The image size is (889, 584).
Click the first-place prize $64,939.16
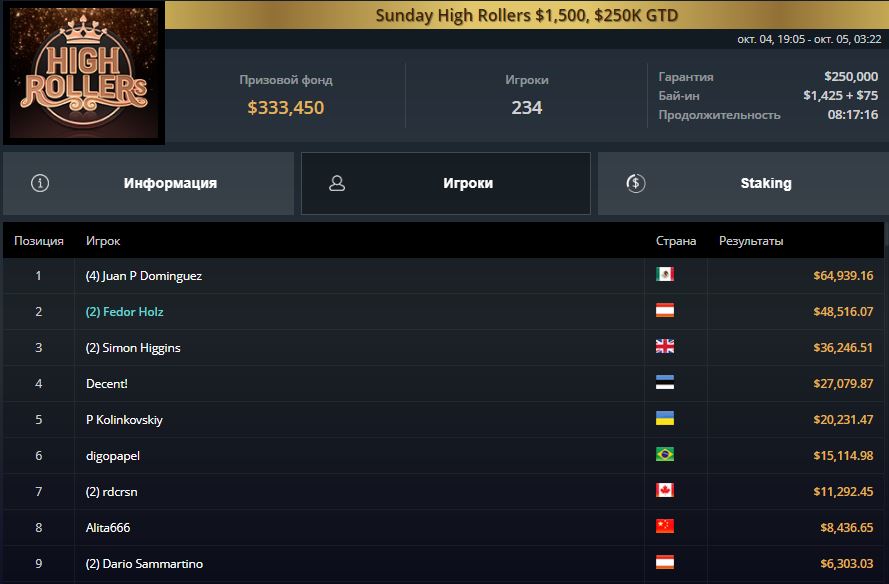pos(843,276)
